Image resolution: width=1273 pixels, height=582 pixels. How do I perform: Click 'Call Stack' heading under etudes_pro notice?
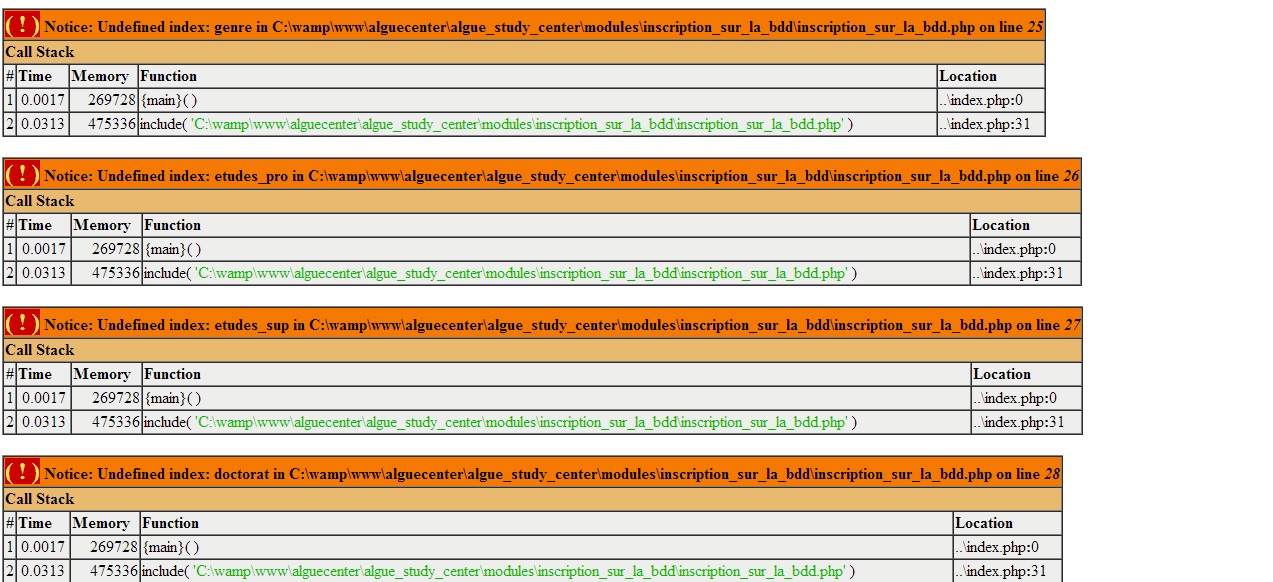[40, 201]
